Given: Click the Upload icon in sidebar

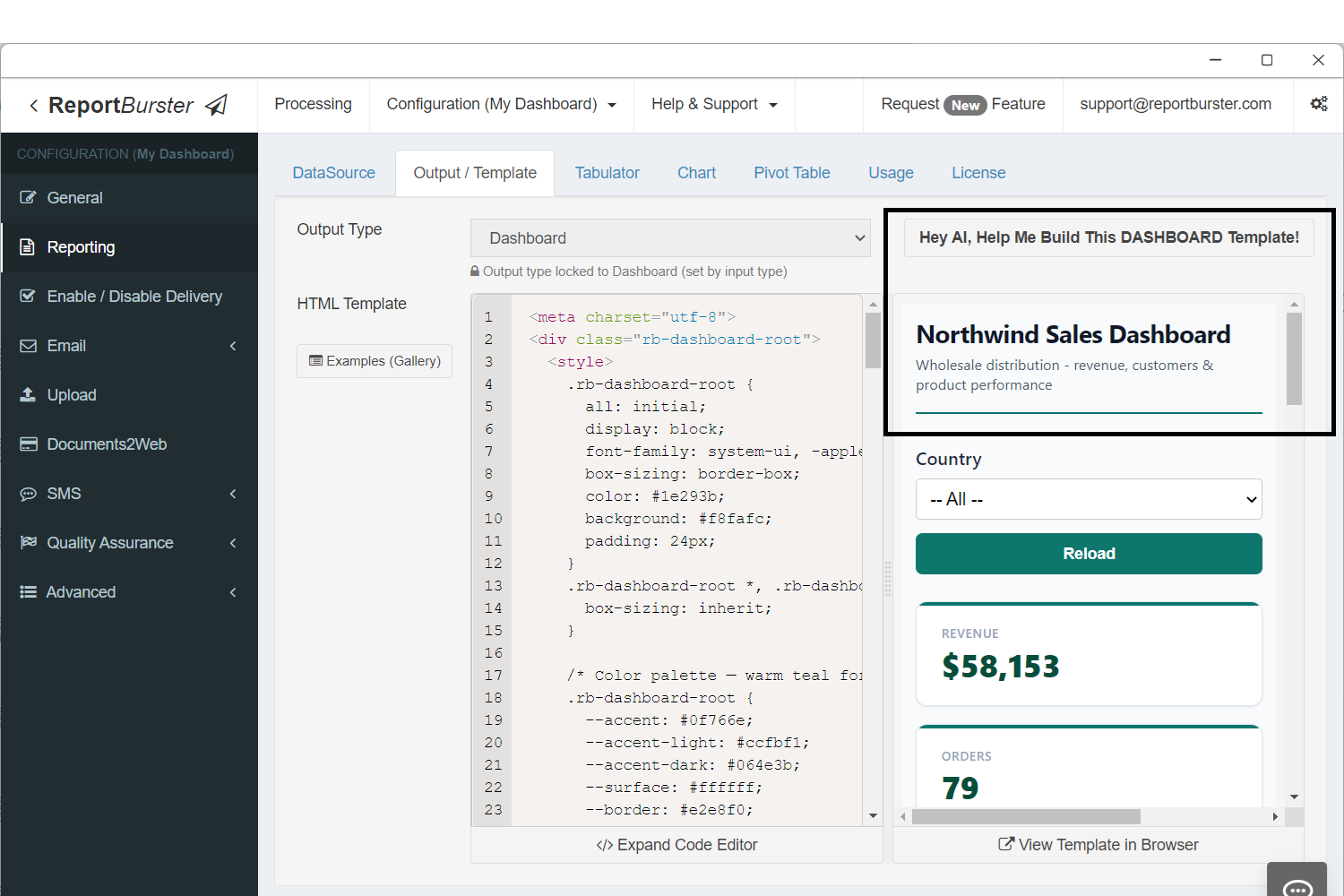Looking at the screenshot, I should click(28, 395).
